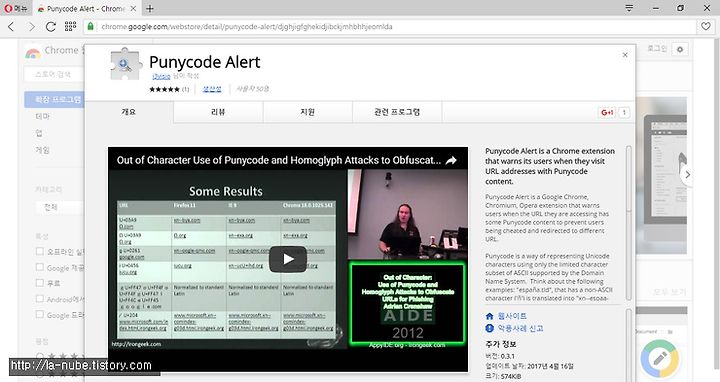The image size is (720, 382).
Task: Switch to the 개요 tab
Action: point(129,112)
